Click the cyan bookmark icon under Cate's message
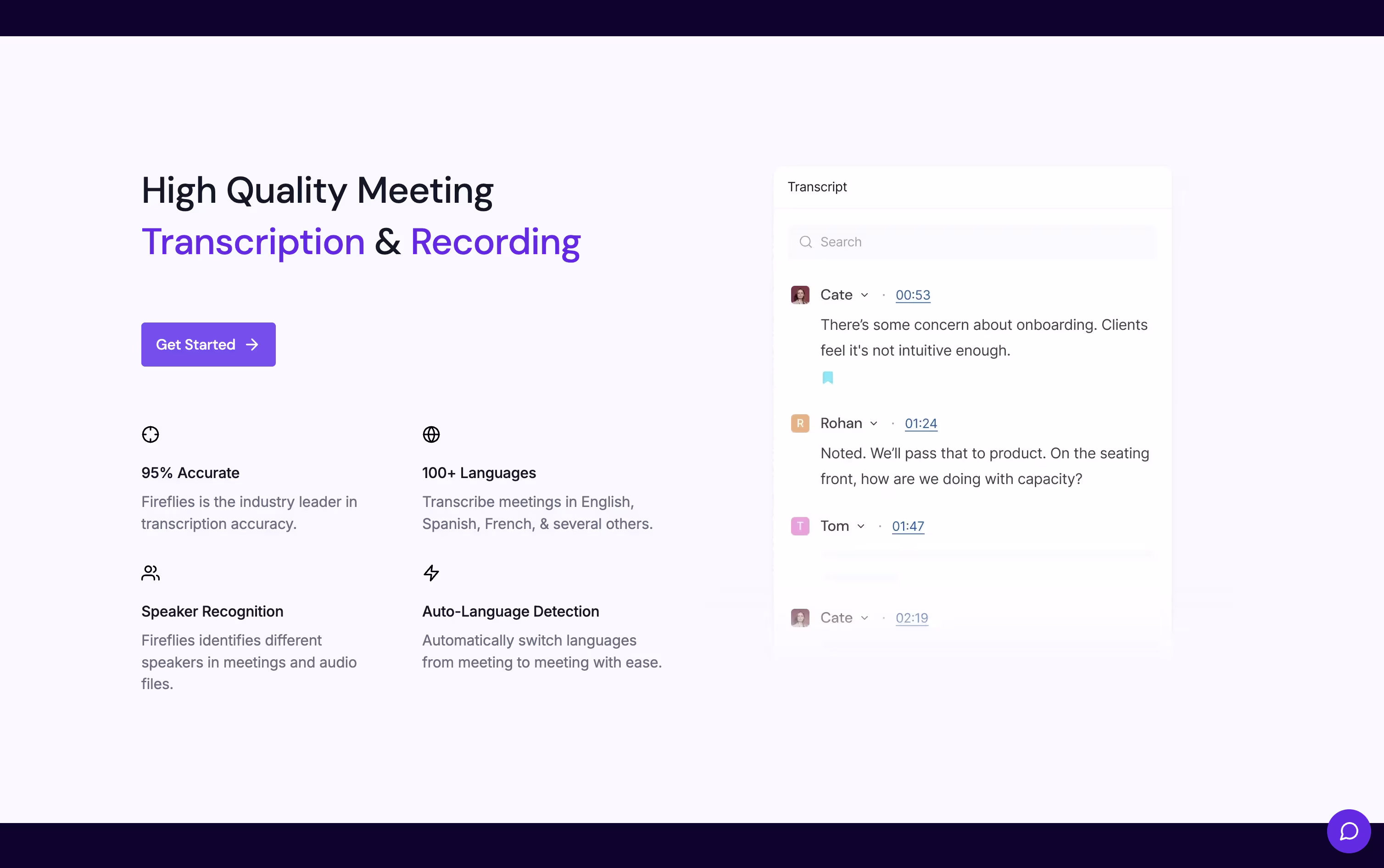This screenshot has height=868, width=1384. pyautogui.click(x=828, y=378)
